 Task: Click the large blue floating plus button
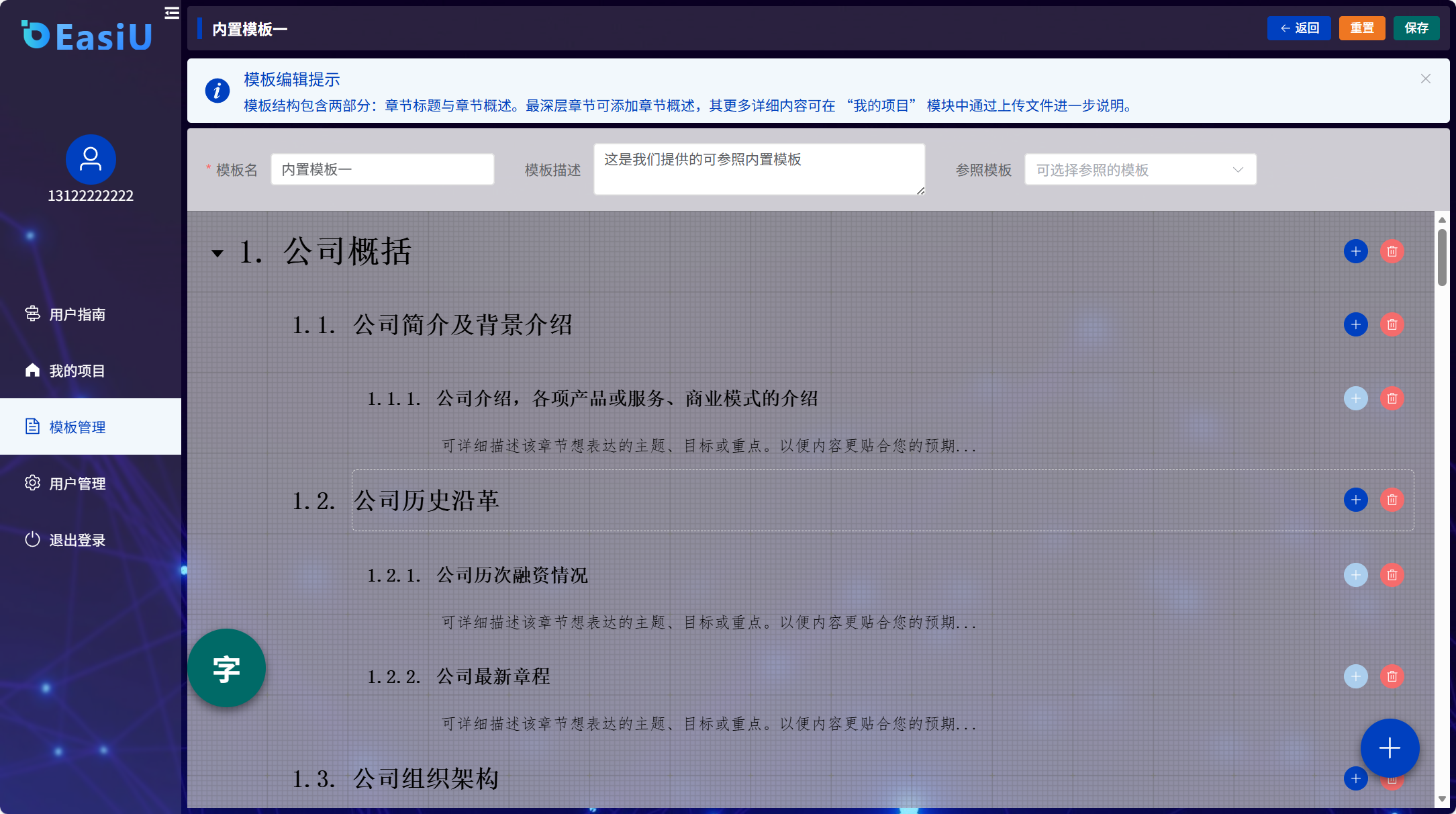click(x=1390, y=748)
